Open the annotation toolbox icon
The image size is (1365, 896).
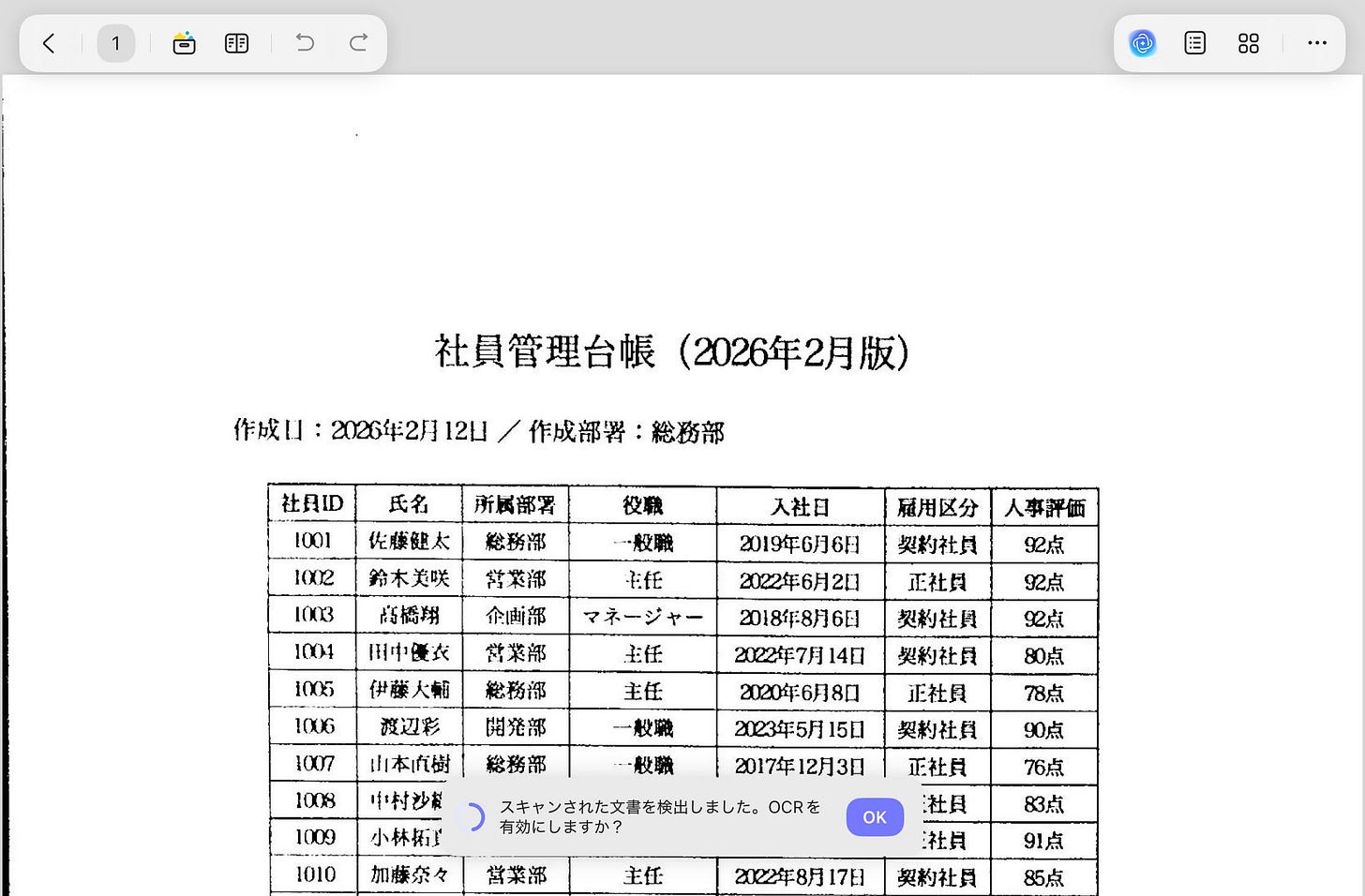[x=184, y=43]
